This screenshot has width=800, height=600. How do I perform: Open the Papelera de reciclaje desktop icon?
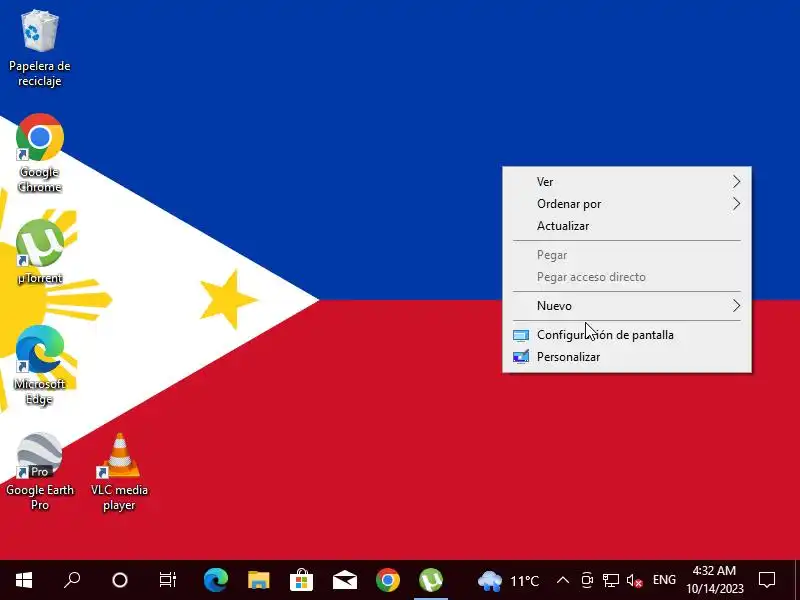pyautogui.click(x=40, y=48)
